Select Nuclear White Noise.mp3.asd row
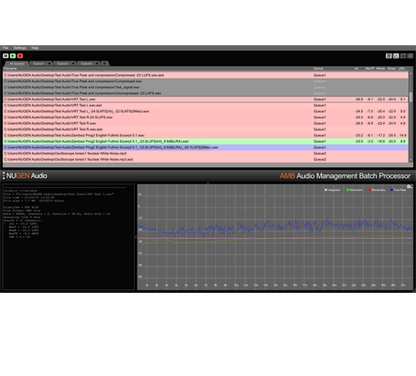The image size is (416, 376). coord(206,159)
